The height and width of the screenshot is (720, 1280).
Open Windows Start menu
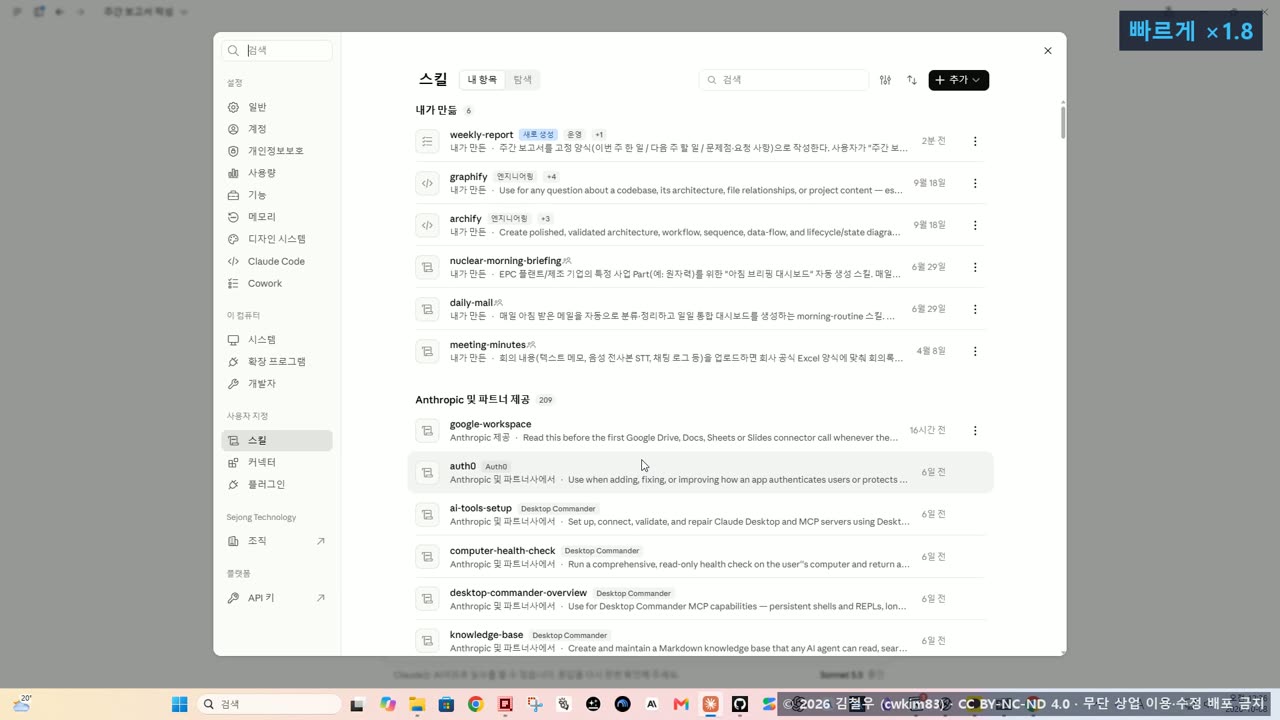point(180,704)
